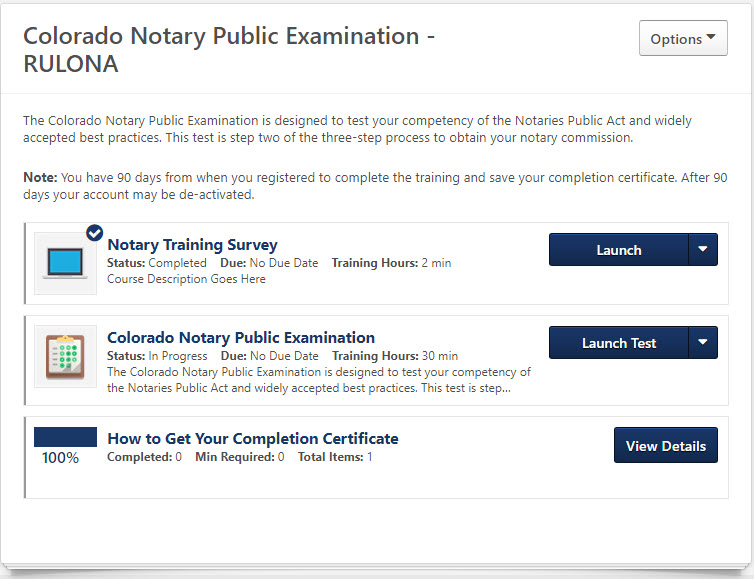Click the survey's 'Due: No Due Date' text
The width and height of the screenshot is (754, 579).
pos(269,263)
